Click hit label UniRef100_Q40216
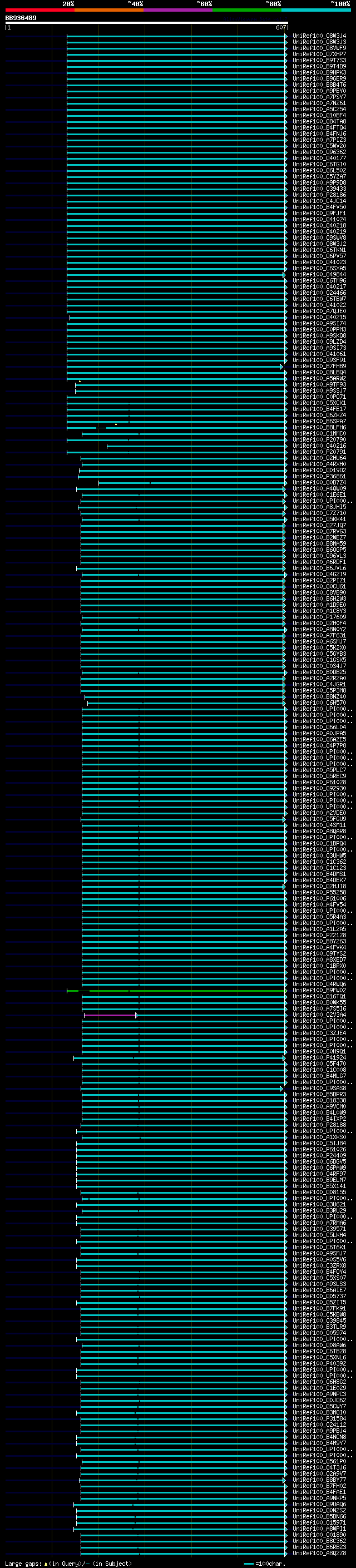This screenshot has width=356, height=1568. 319,446
